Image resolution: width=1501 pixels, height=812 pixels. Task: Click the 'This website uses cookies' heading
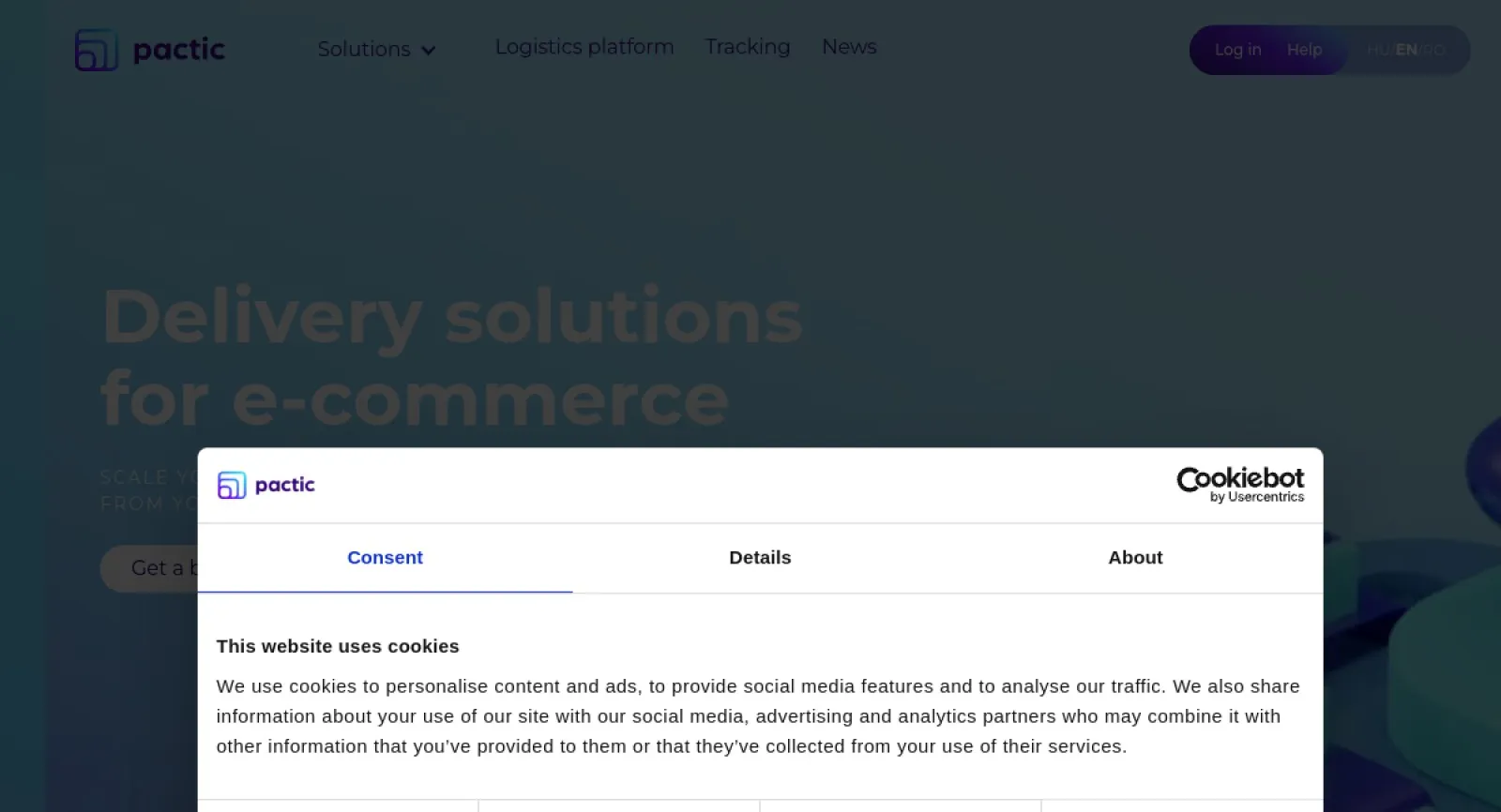point(338,646)
